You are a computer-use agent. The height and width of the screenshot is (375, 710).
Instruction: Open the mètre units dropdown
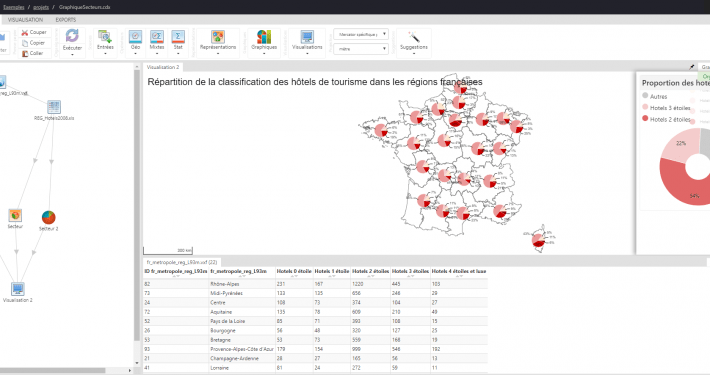coord(361,48)
